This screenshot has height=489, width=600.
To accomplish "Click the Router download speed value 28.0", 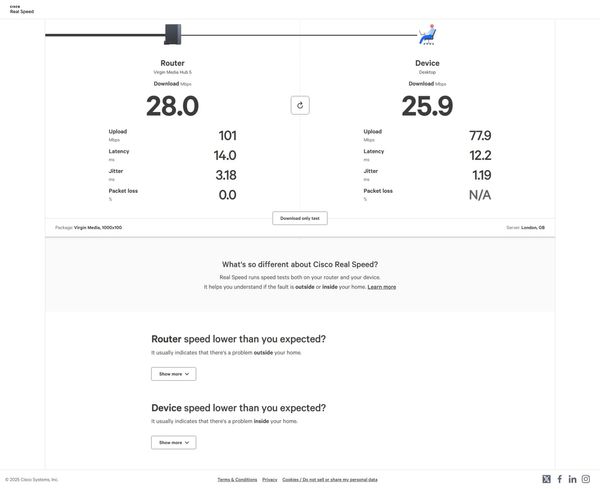I will 172,106.
